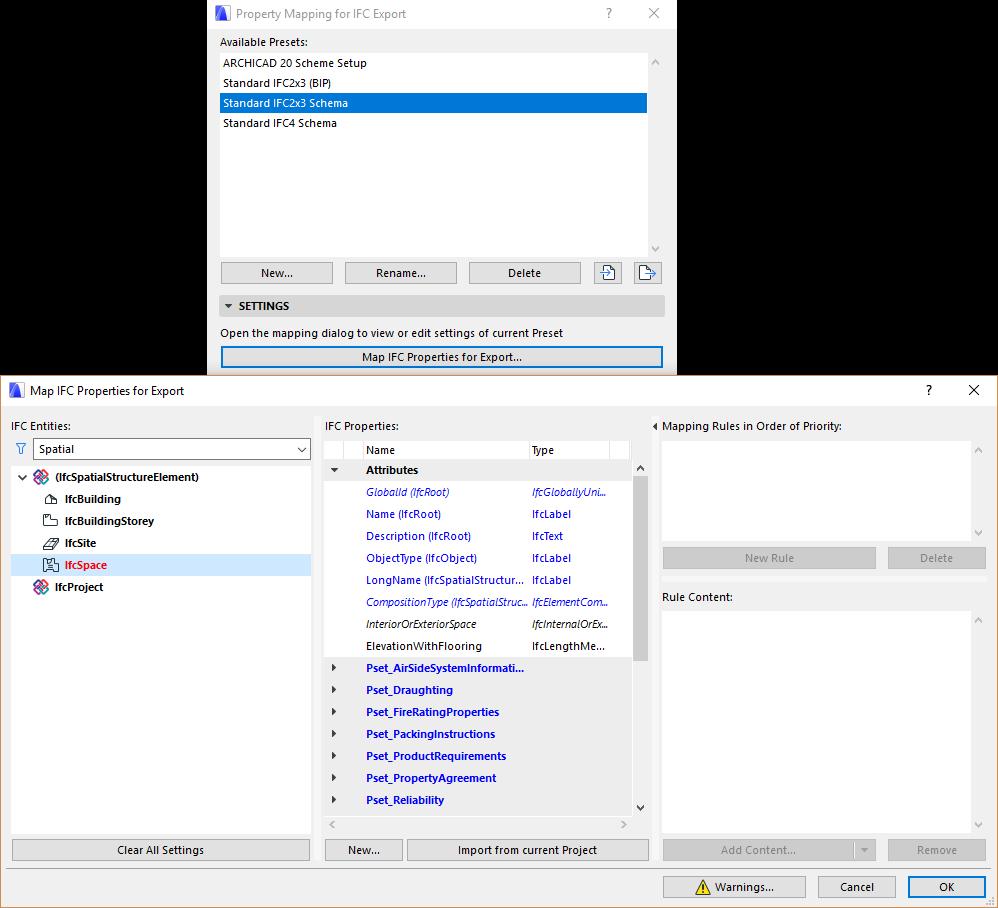This screenshot has height=908, width=998.
Task: Expand the Pset_FireRatingProperties group
Action: [x=334, y=711]
